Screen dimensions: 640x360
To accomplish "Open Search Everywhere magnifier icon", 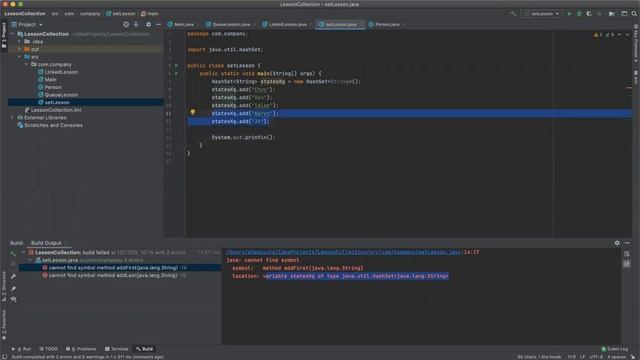I will [634, 13].
